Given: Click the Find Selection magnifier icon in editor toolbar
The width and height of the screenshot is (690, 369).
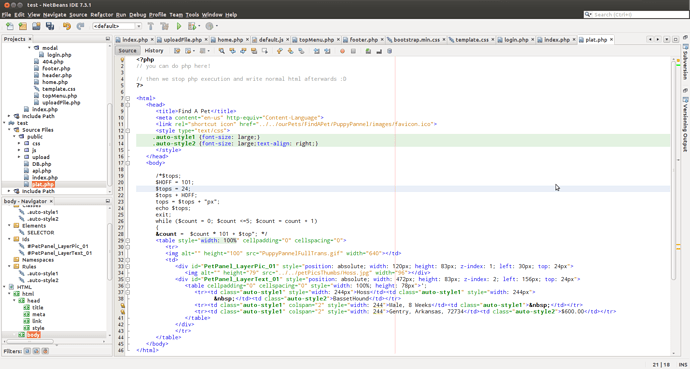Looking at the screenshot, I should coord(222,51).
